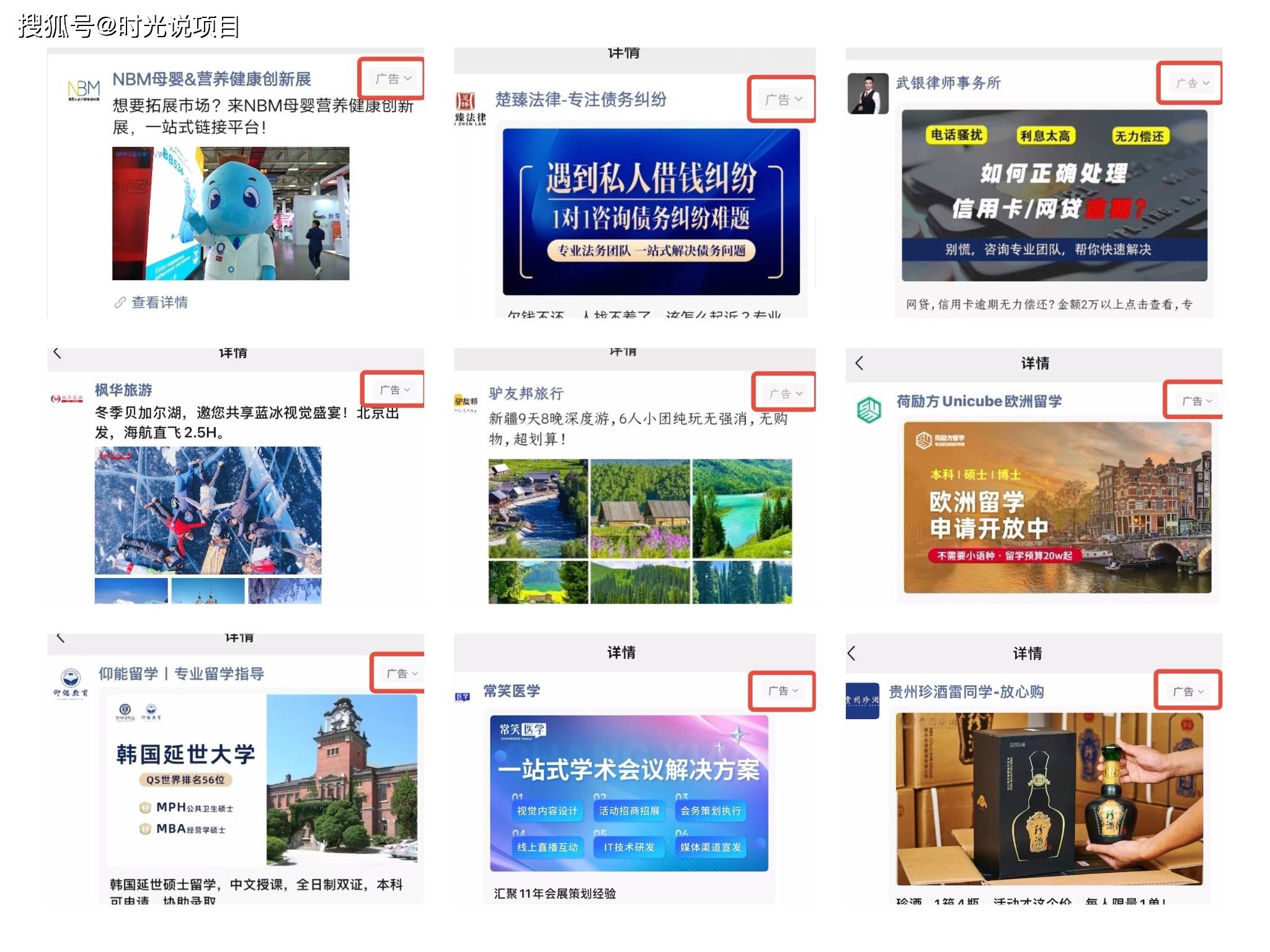The height and width of the screenshot is (952, 1270).
Task: Open the 广告 dropdown on NBM母婴 ad
Action: click(x=393, y=79)
